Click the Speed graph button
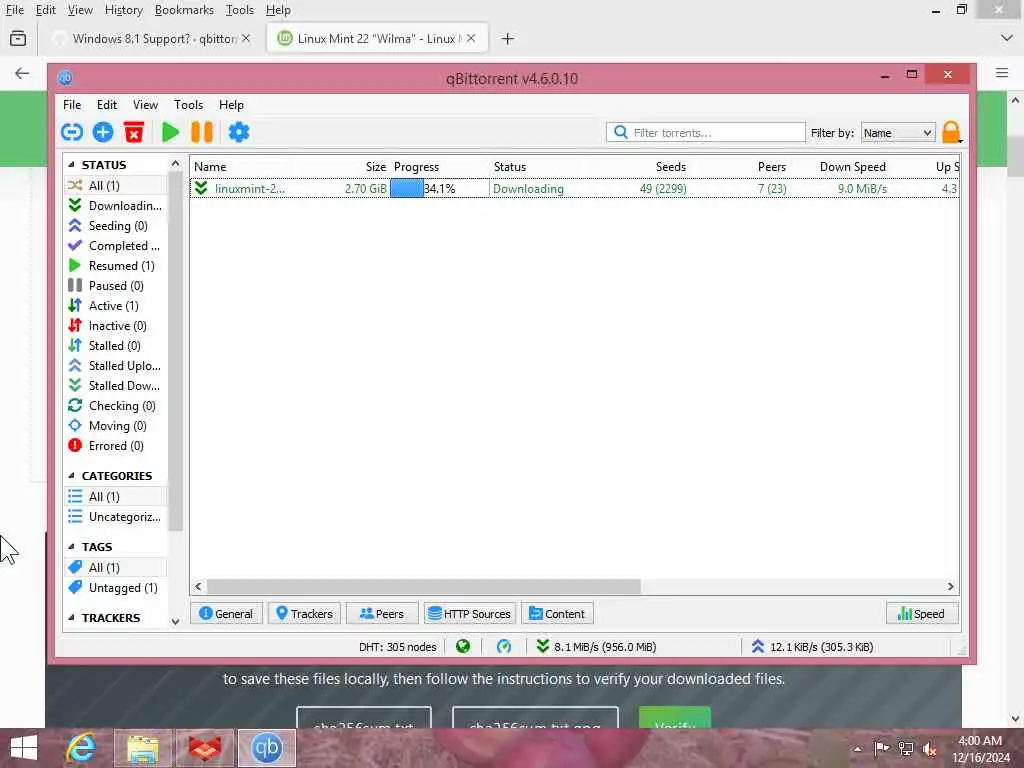Screen dimensions: 1024x768 tap(922, 614)
